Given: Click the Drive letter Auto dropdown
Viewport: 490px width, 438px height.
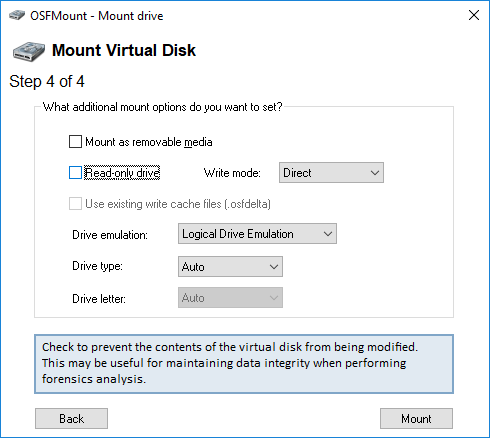Looking at the screenshot, I should (230, 298).
